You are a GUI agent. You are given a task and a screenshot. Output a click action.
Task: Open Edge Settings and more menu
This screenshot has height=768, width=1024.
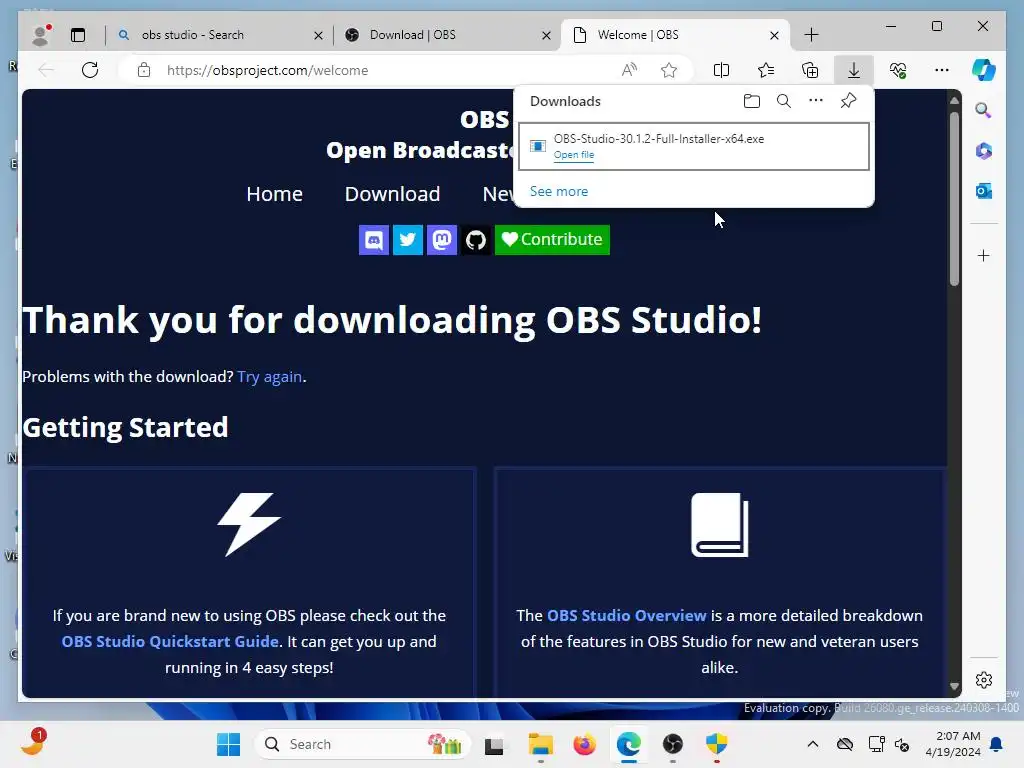(942, 70)
